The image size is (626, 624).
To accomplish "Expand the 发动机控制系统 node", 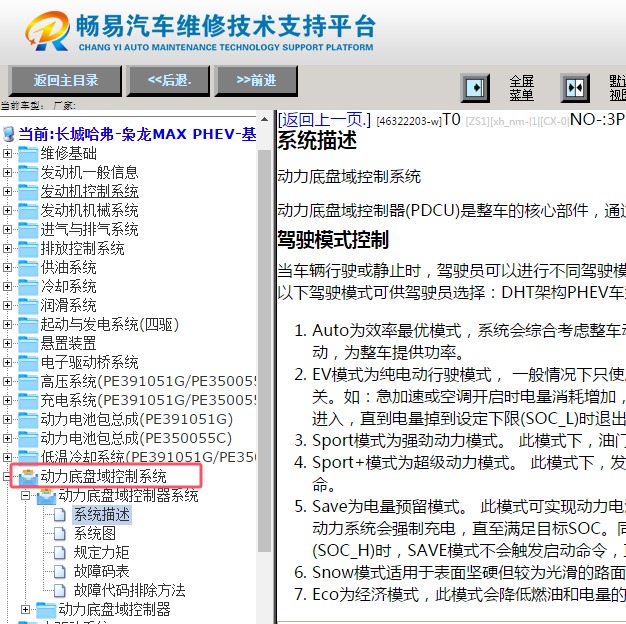I will [x=7, y=191].
